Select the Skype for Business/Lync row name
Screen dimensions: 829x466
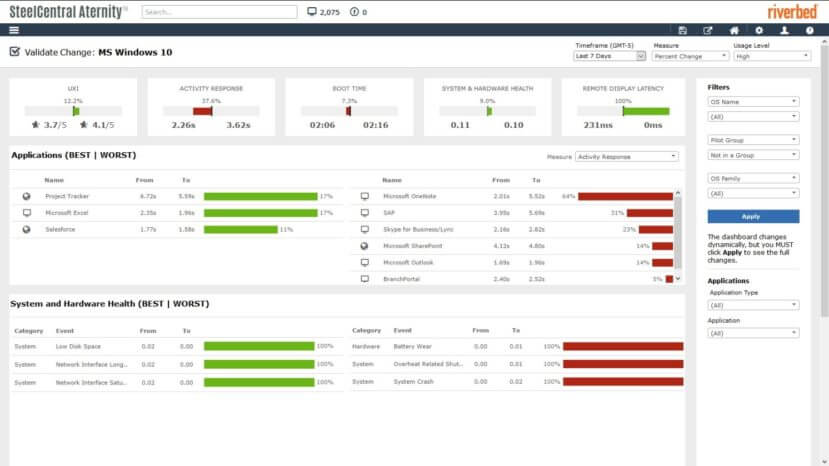[418, 230]
